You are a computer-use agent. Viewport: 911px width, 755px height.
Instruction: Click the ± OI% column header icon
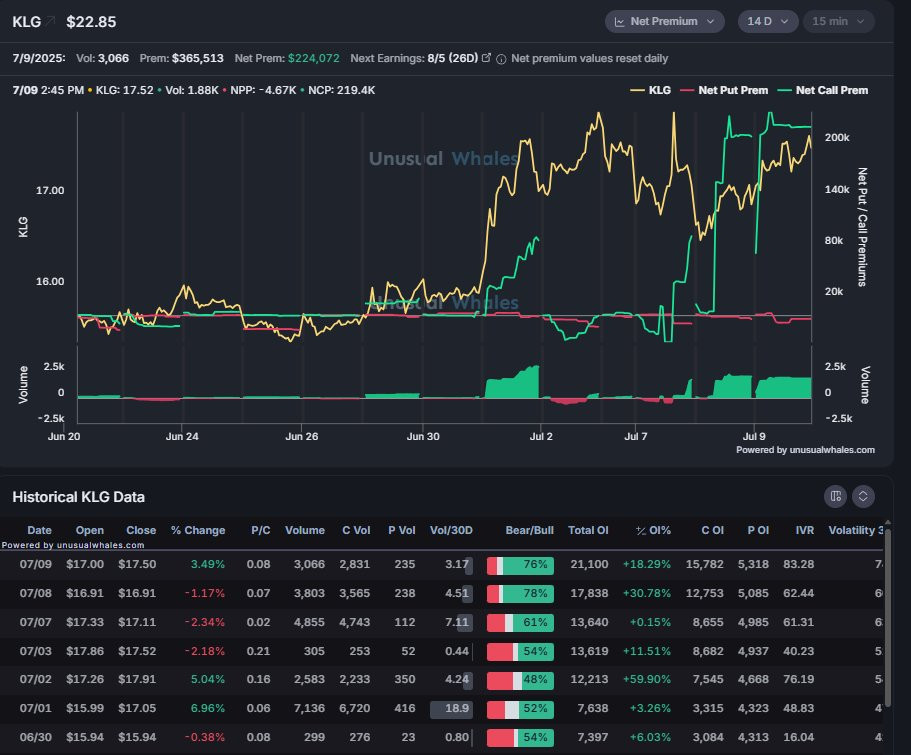coord(641,531)
